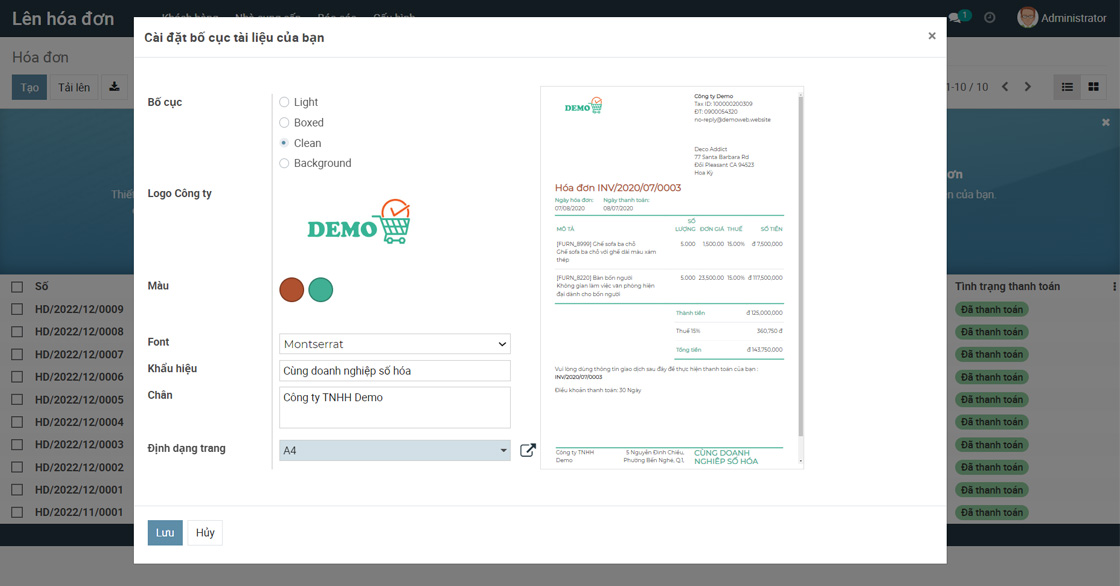Pick the green color swatch
The image size is (1120, 586).
[x=320, y=290]
